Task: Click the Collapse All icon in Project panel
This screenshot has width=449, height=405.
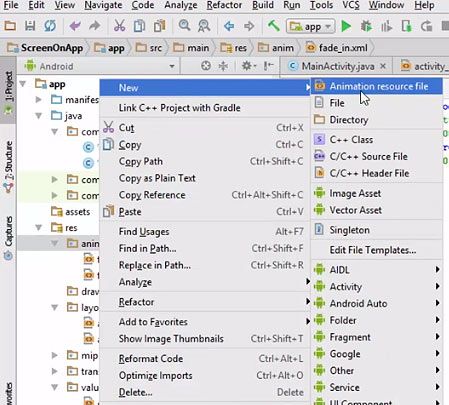Action: click(x=223, y=66)
